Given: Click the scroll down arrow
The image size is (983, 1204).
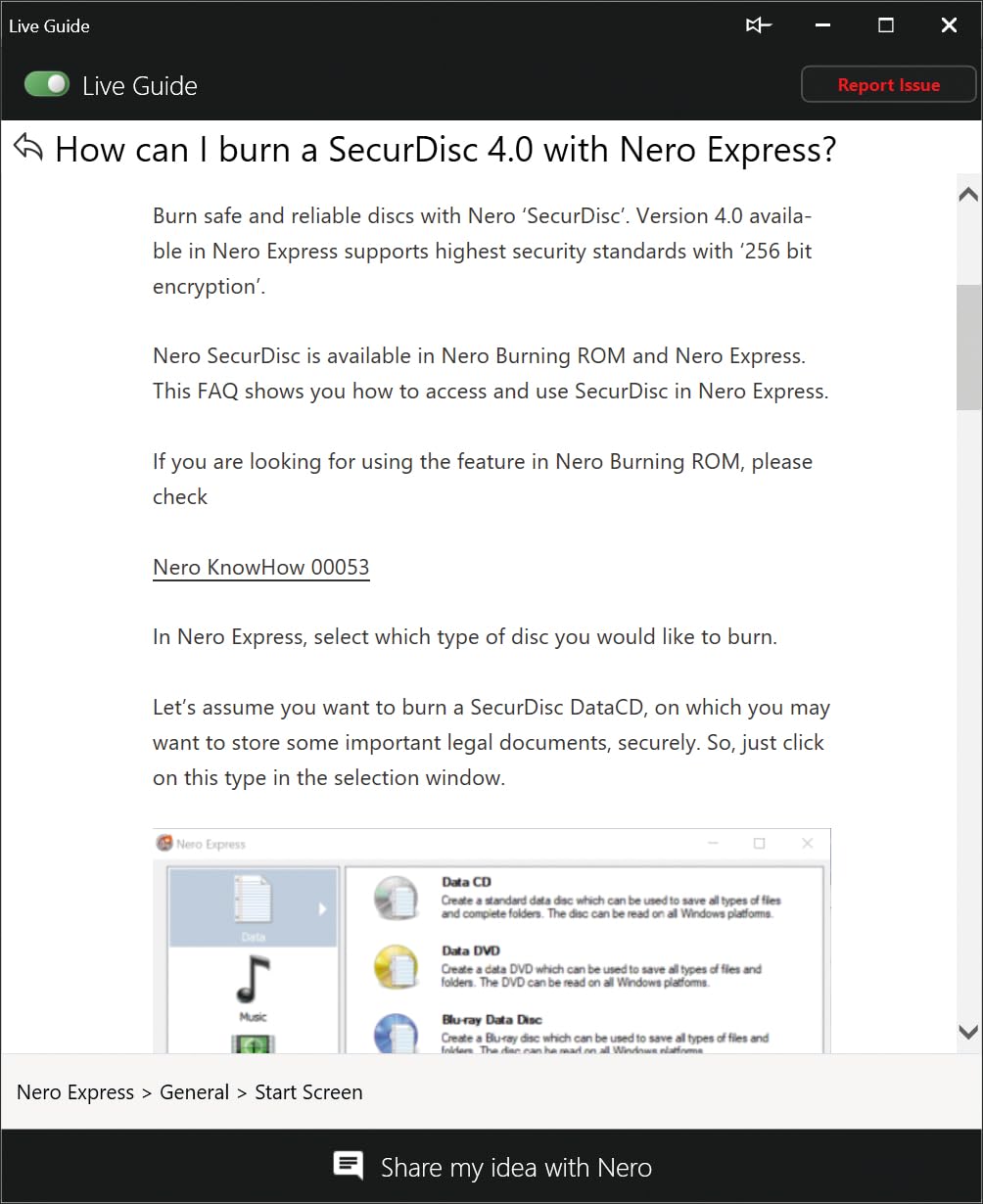Looking at the screenshot, I should pos(968,1032).
